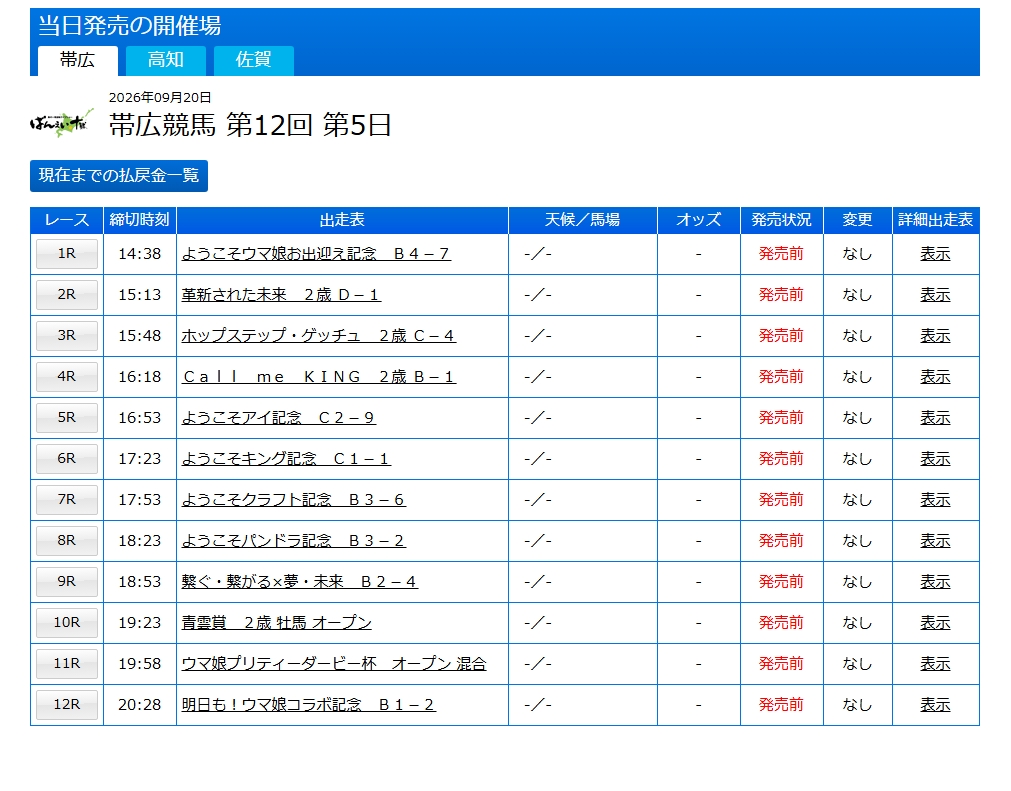This screenshot has width=1011, height=791.
Task: Click the 2026年09月20日 date text
Action: coord(160,97)
